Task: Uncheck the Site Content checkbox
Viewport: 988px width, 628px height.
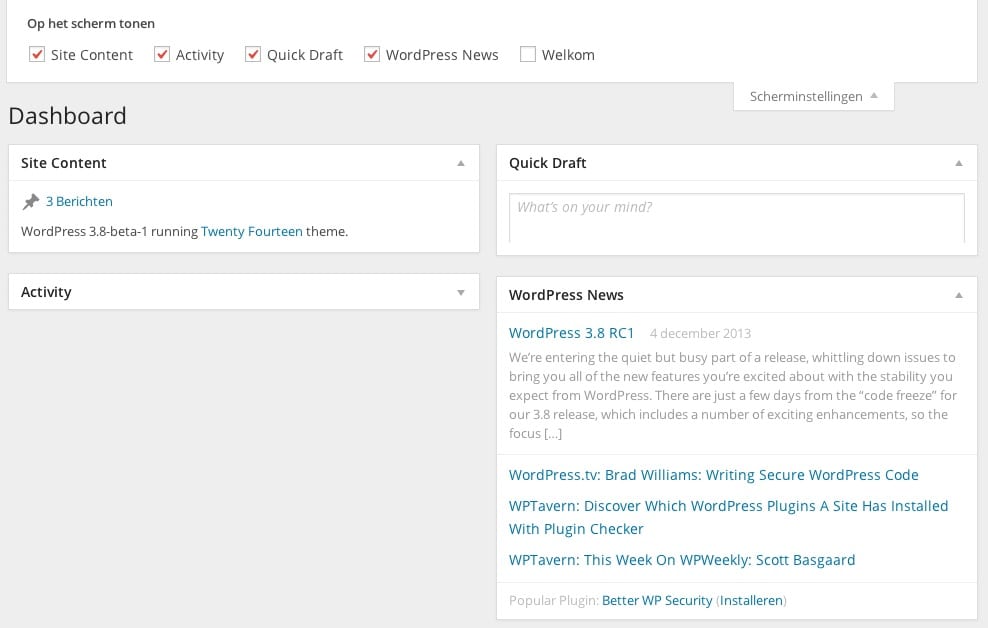Action: click(x=37, y=54)
